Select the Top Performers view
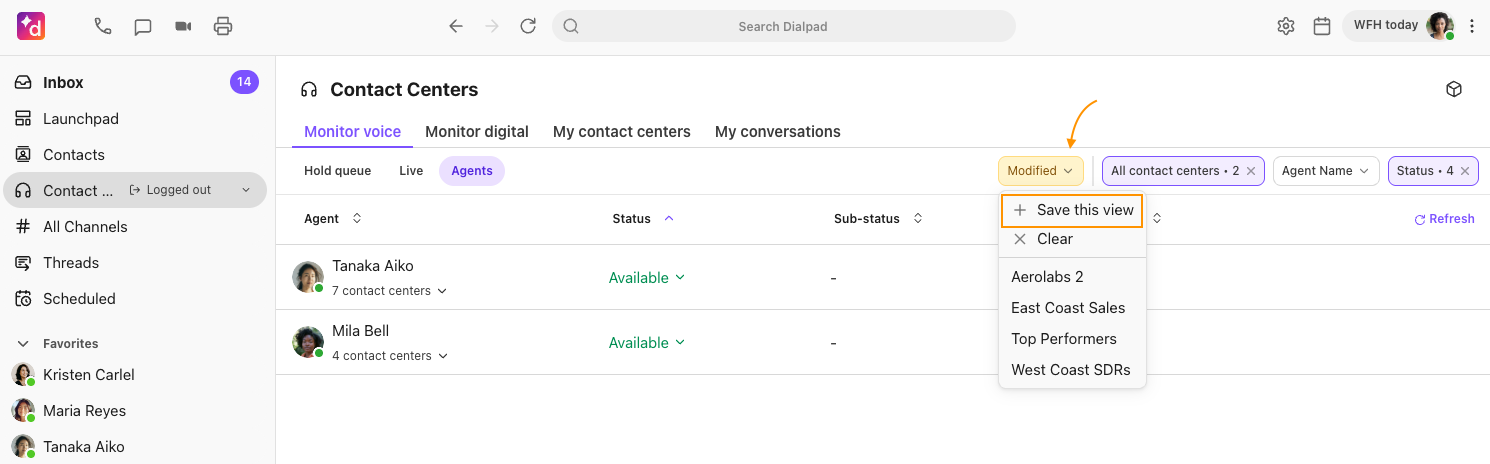The height and width of the screenshot is (464, 1490). pos(1072,339)
